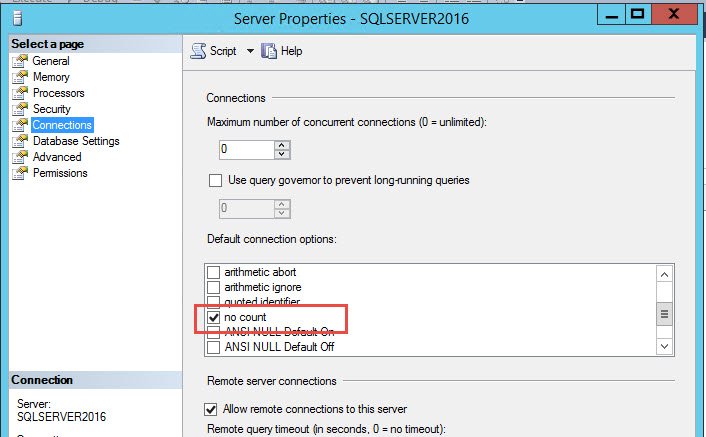The height and width of the screenshot is (437, 706).
Task: Decrease maximum concurrent connections value
Action: point(282,154)
